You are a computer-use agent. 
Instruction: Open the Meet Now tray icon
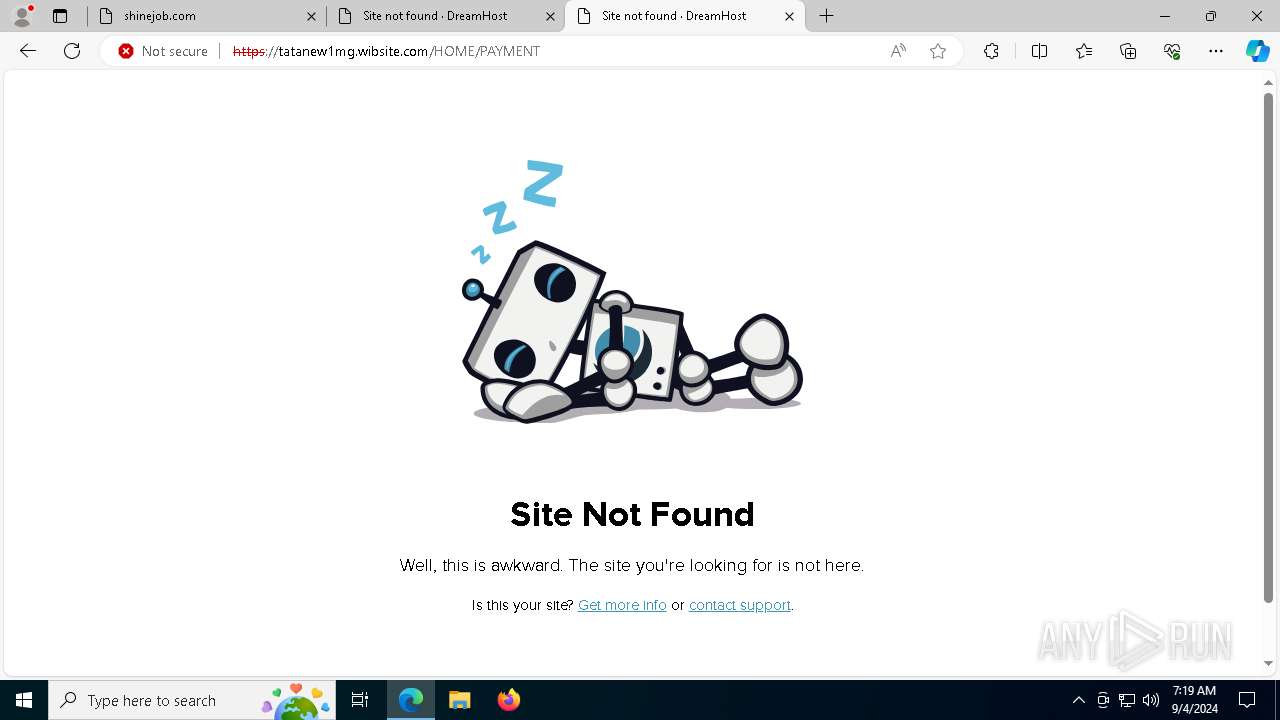(1103, 700)
